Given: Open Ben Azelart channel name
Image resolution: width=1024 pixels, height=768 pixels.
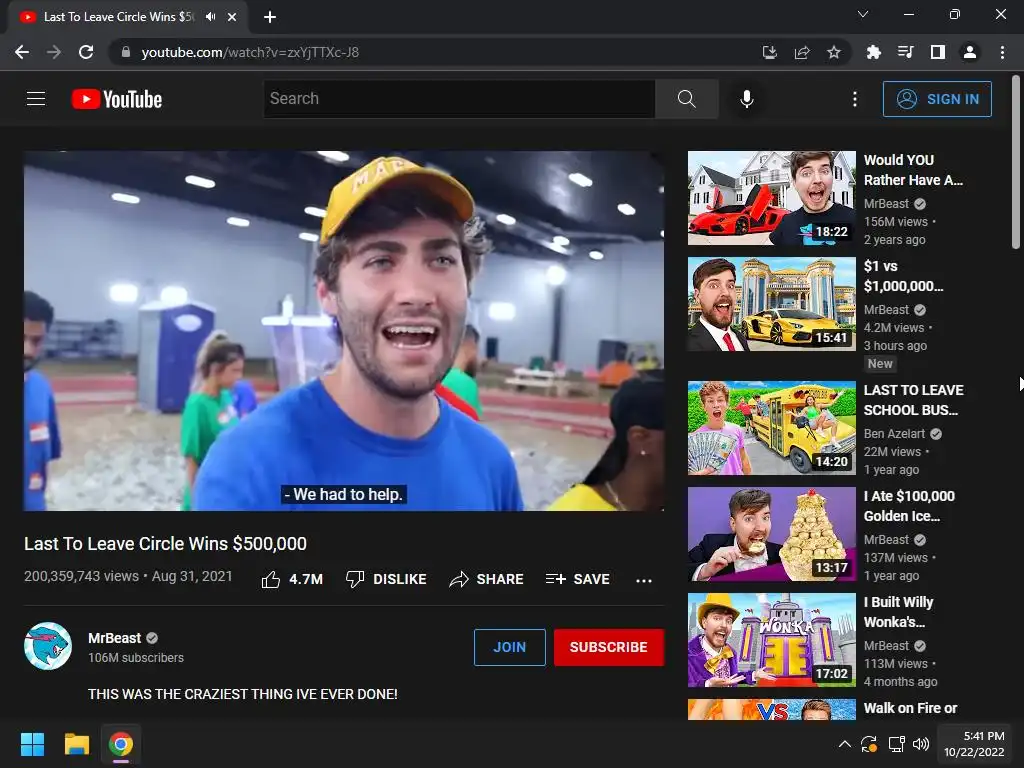Looking at the screenshot, I should [894, 434].
